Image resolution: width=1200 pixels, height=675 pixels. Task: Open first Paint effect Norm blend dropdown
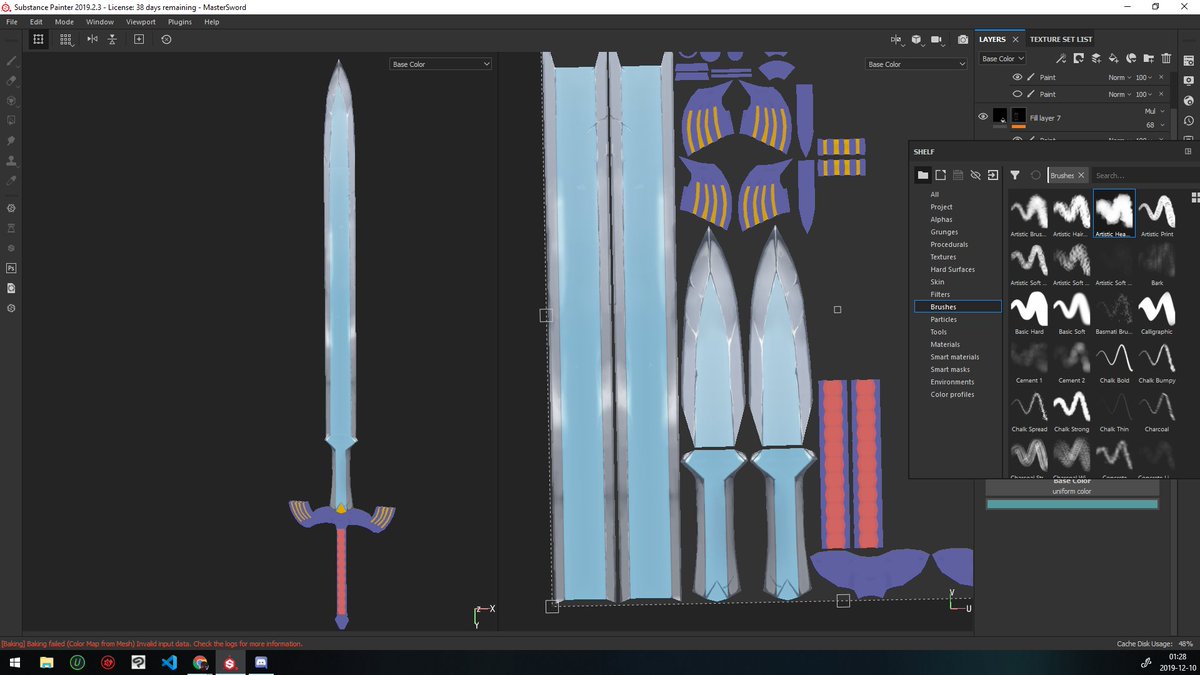1118,77
